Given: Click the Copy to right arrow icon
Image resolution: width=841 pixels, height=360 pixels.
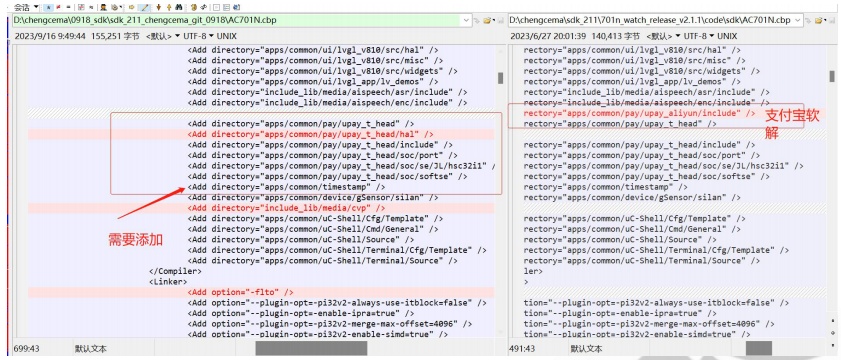Looking at the screenshot, I should pos(131,8).
